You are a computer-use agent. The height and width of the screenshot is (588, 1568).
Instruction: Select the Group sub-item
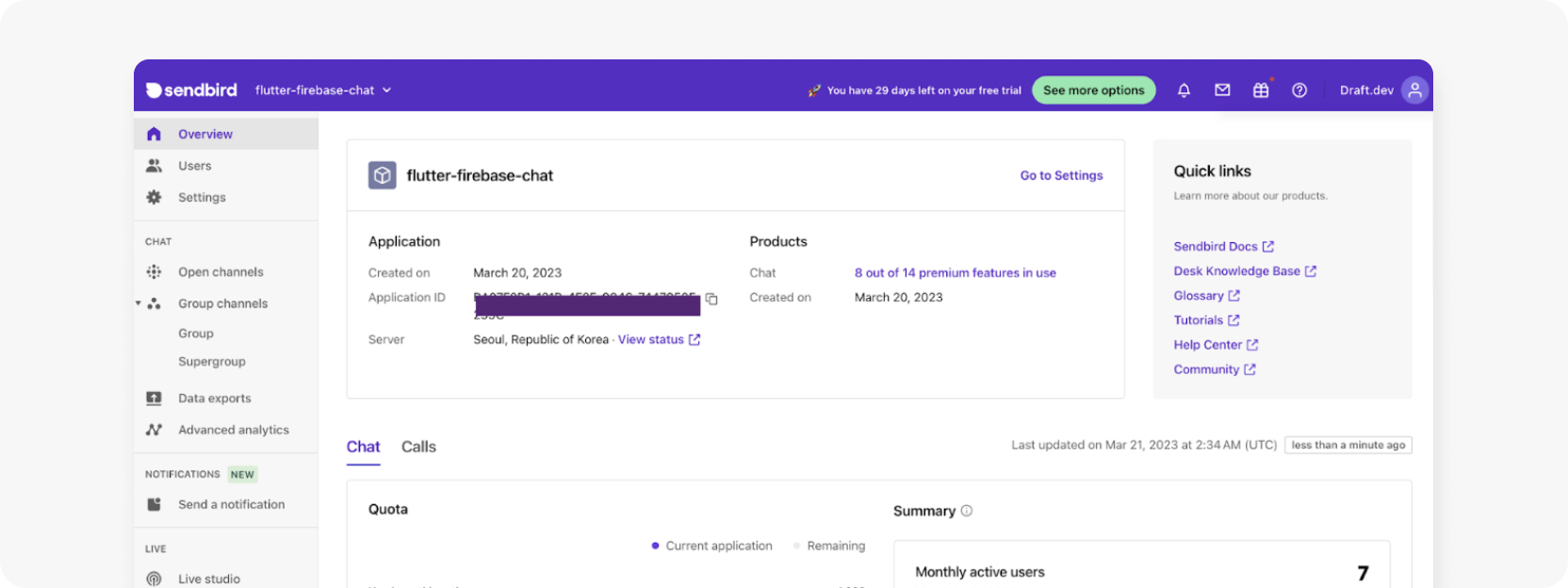pyautogui.click(x=196, y=334)
